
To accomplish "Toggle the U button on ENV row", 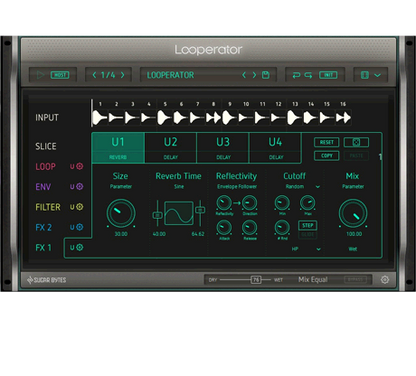I will [72, 187].
